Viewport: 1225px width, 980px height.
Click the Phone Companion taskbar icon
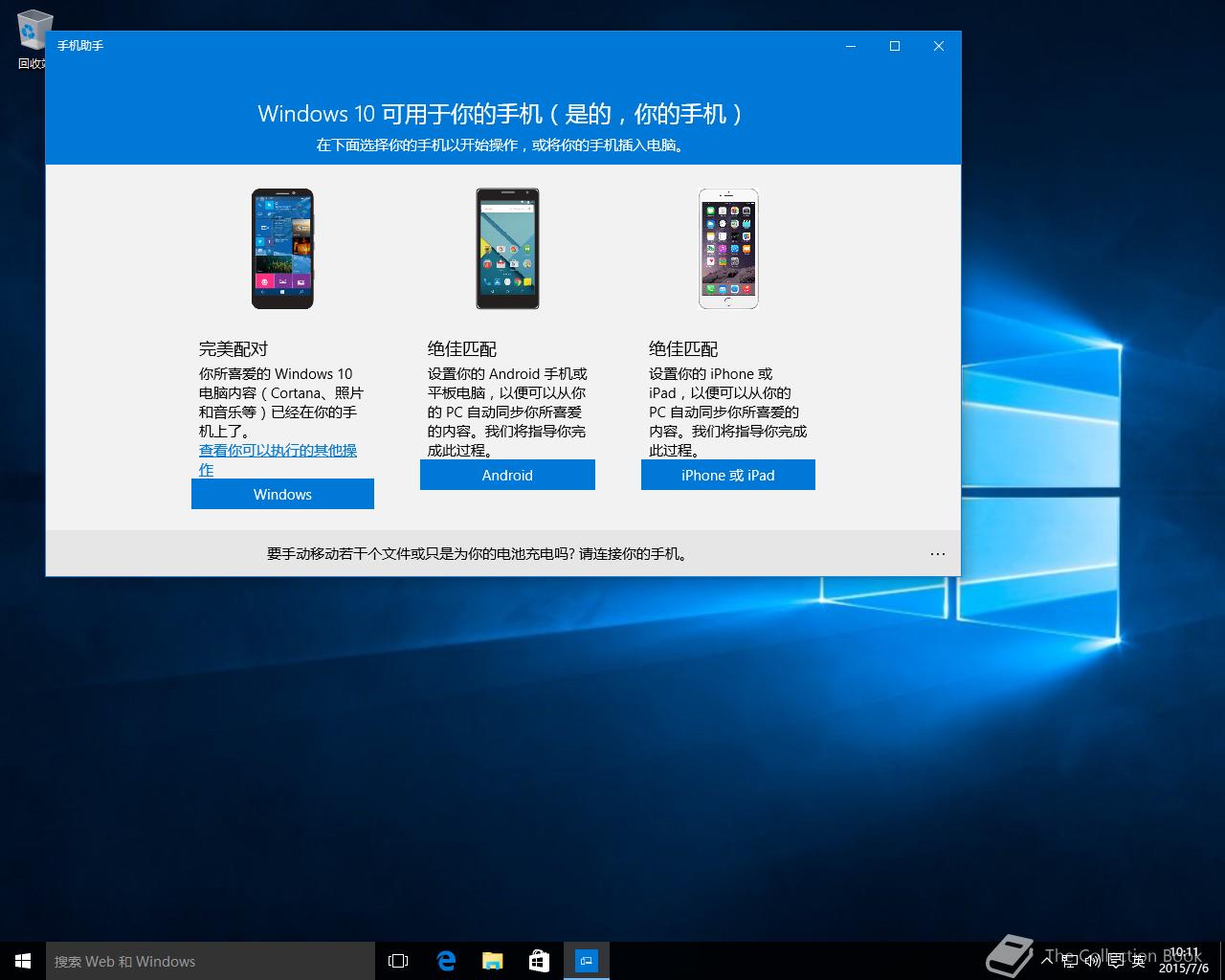coord(587,961)
